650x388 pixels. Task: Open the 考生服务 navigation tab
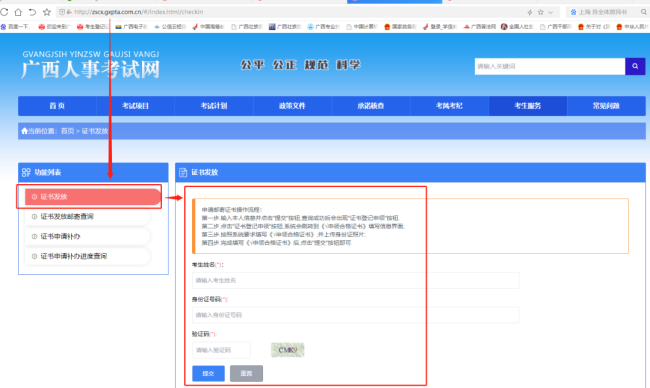click(528, 106)
